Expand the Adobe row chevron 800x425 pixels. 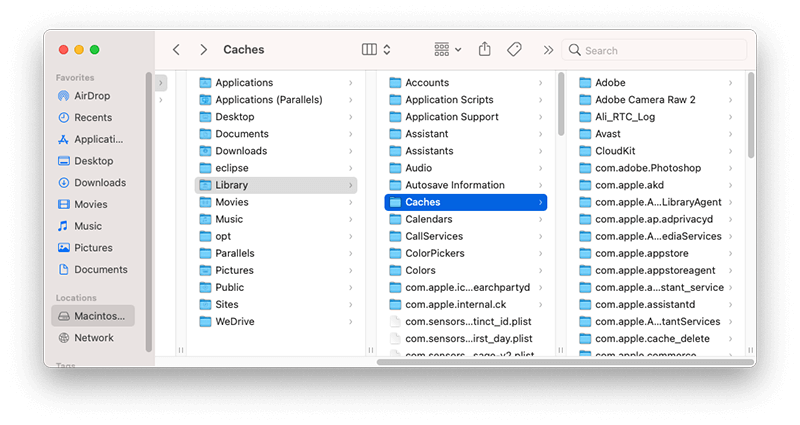[x=731, y=83]
